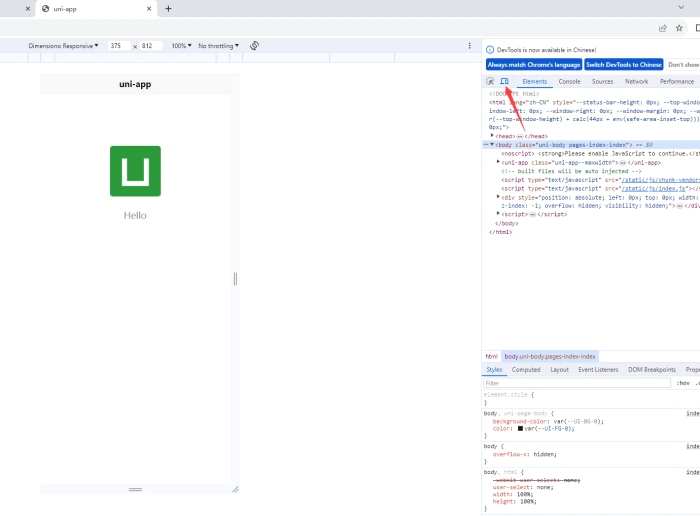Open the Styles sub-tab
This screenshot has height=516, width=700.
click(x=494, y=370)
